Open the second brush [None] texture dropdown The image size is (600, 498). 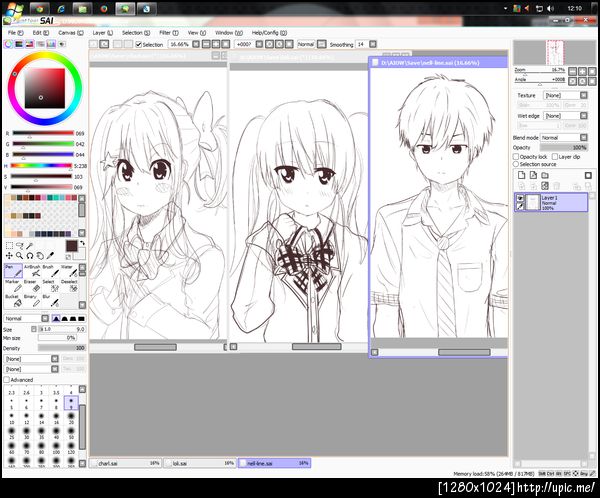pyautogui.click(x=31, y=369)
